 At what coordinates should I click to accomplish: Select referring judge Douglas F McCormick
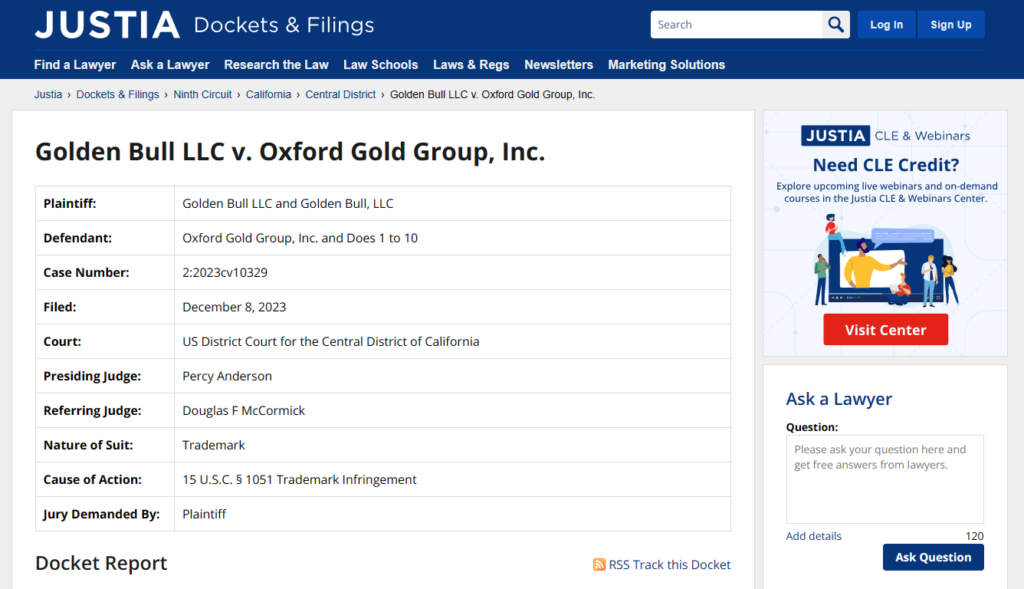coord(244,411)
